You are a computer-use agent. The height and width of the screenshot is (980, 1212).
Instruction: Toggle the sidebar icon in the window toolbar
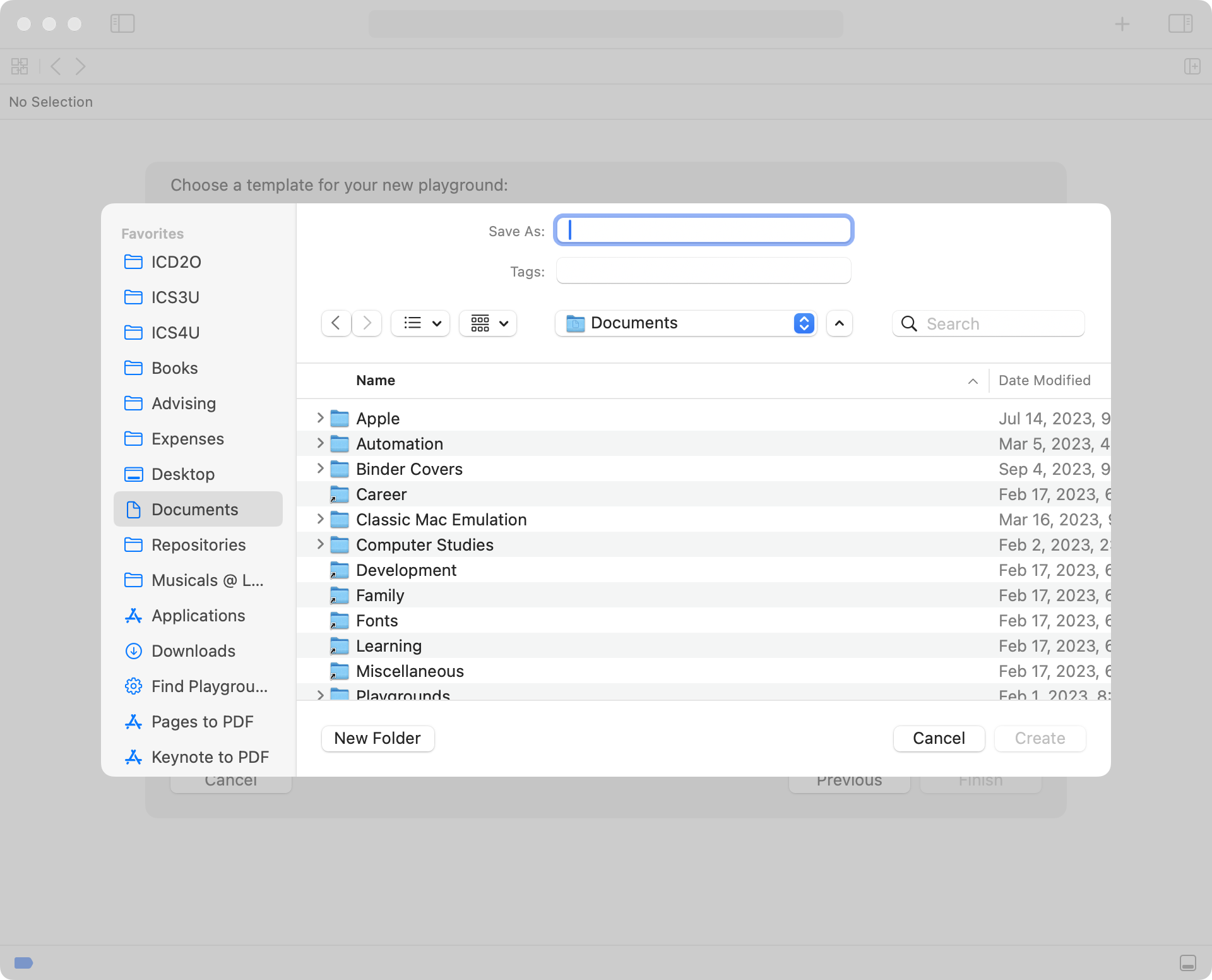tap(122, 23)
